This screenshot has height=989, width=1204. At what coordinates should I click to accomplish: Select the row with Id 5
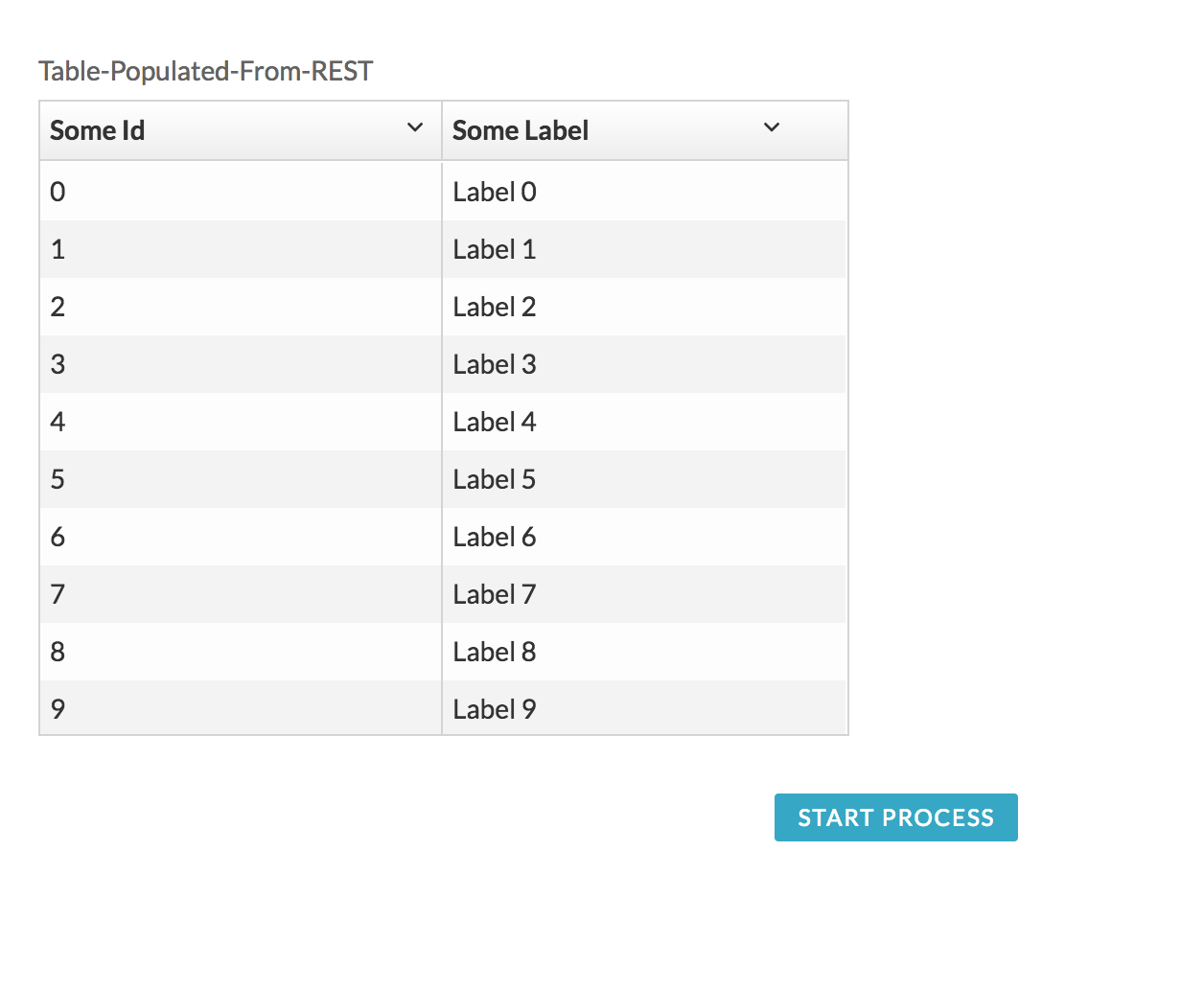pyautogui.click(x=443, y=479)
